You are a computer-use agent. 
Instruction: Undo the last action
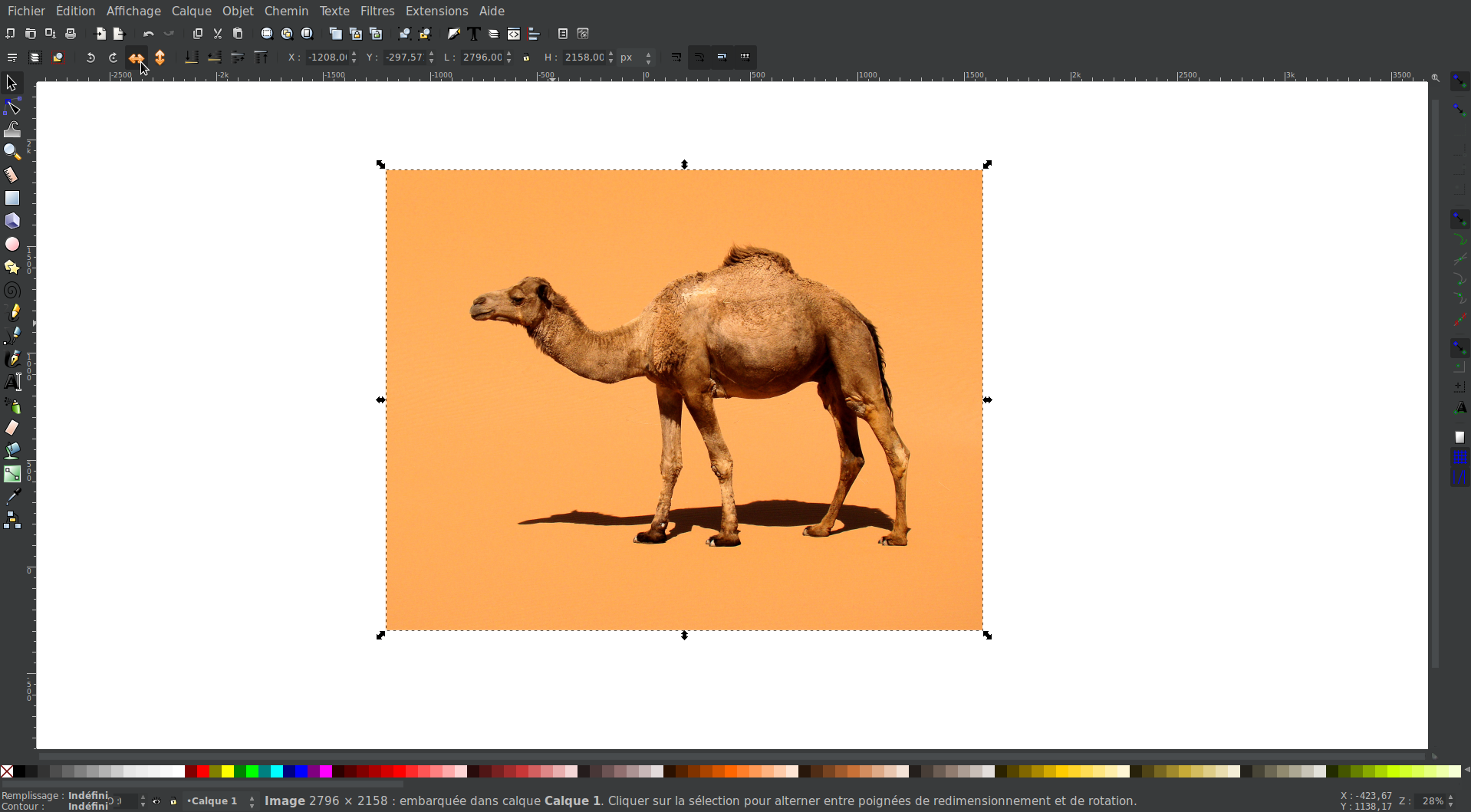pos(148,33)
